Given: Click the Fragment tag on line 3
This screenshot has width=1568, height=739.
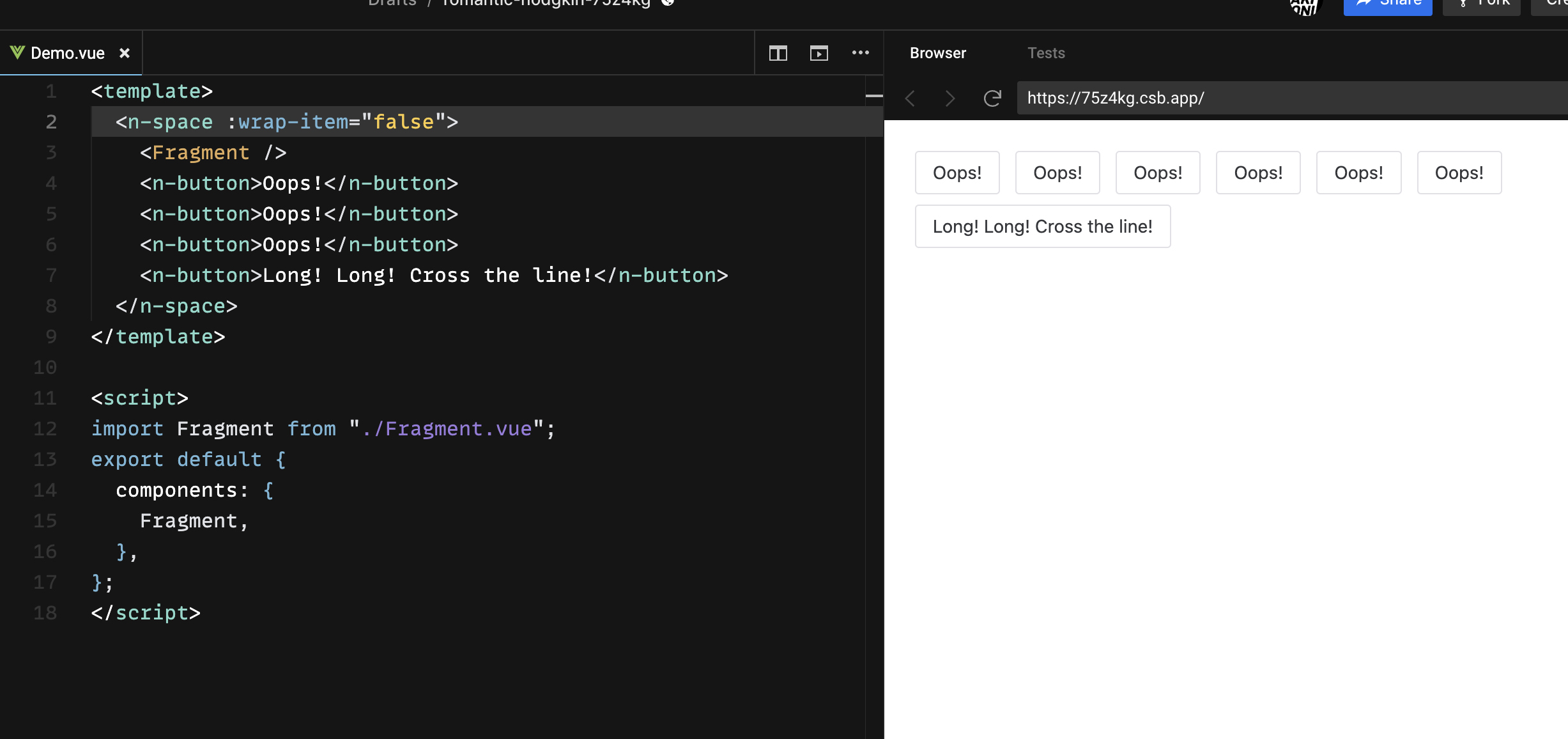Looking at the screenshot, I should point(213,152).
